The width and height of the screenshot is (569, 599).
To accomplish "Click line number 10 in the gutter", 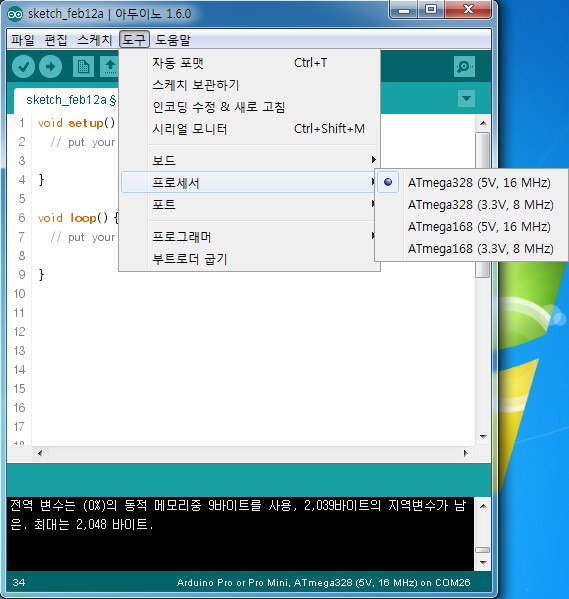I will (19, 294).
